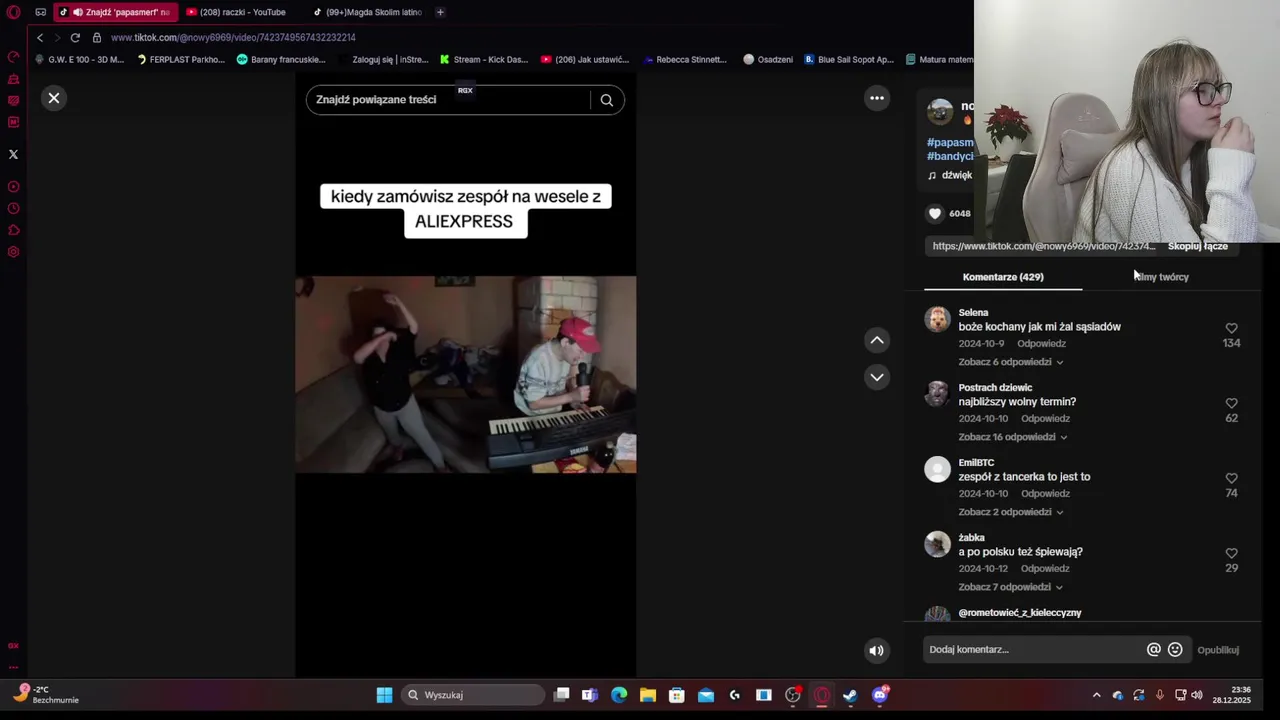Click 'Skopiuj łącze' copy link button
This screenshot has width=1280, height=720.
1197,246
